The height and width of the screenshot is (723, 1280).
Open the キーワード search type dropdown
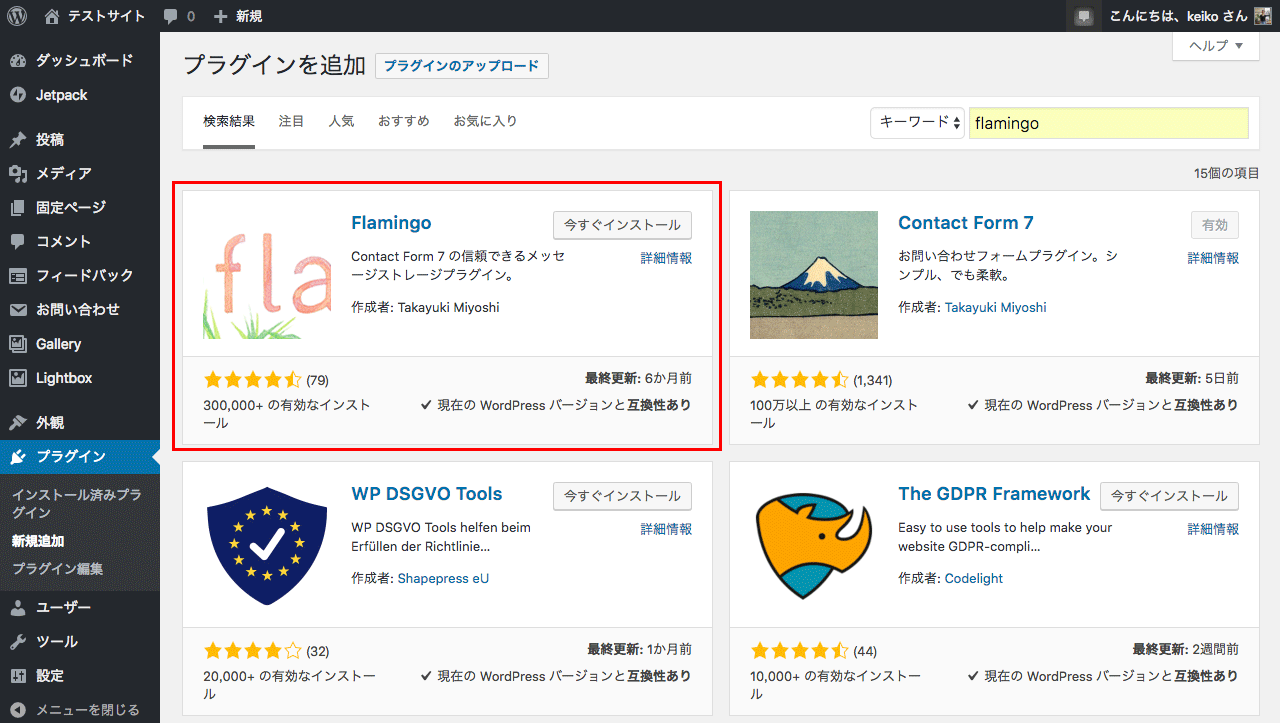point(917,122)
